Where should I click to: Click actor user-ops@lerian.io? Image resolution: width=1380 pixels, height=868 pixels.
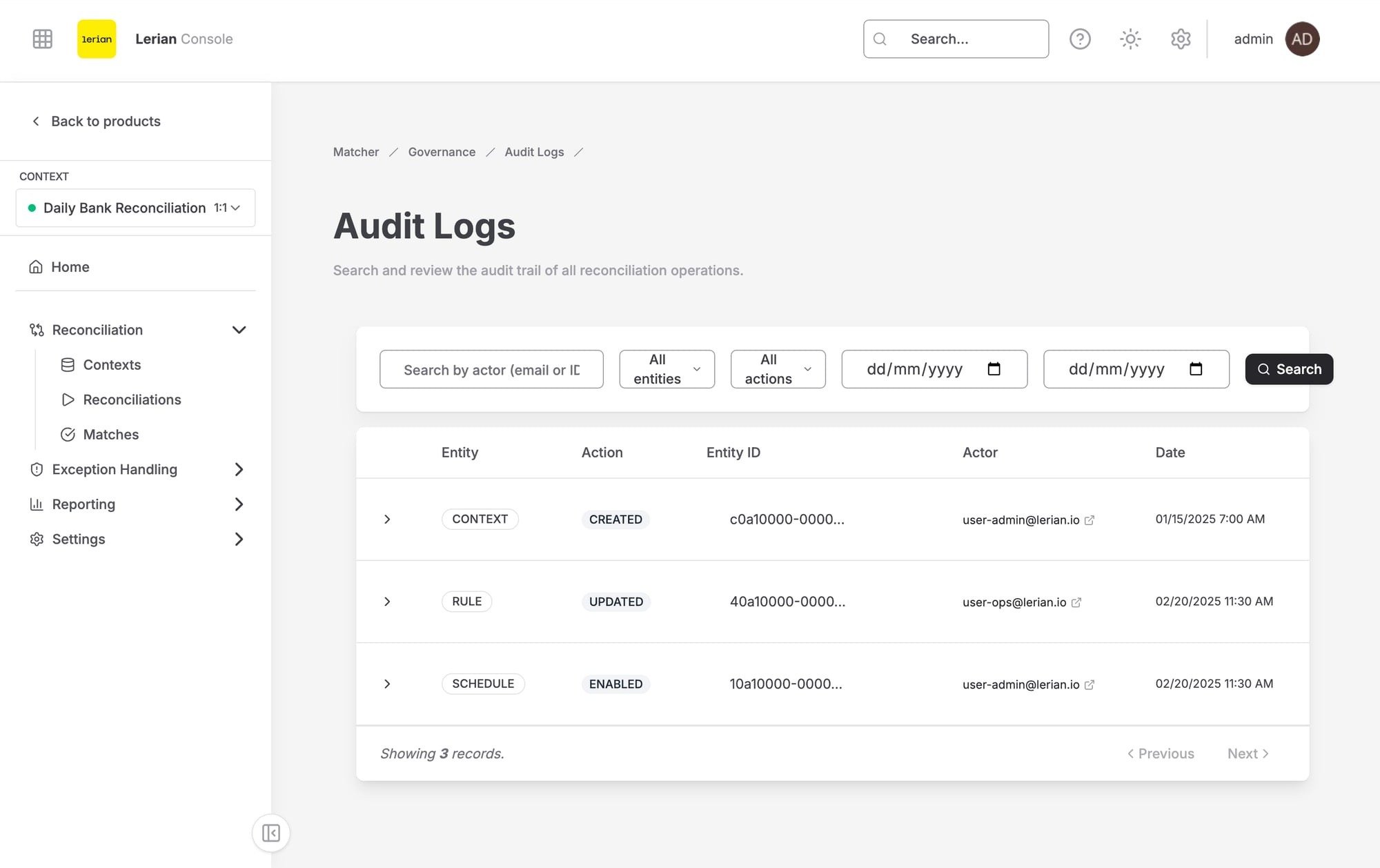coord(1014,602)
